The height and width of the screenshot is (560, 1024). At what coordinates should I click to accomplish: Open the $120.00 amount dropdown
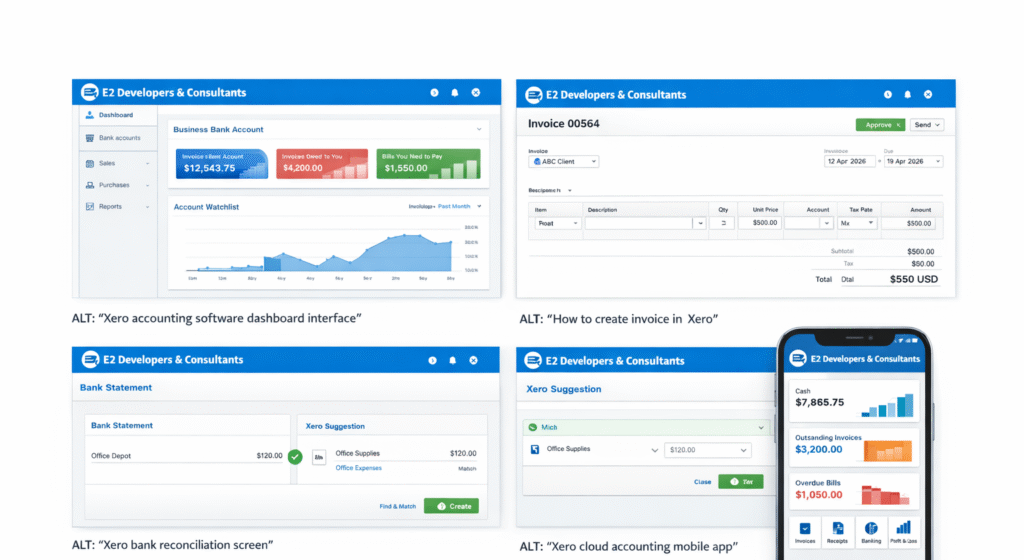pyautogui.click(x=707, y=450)
